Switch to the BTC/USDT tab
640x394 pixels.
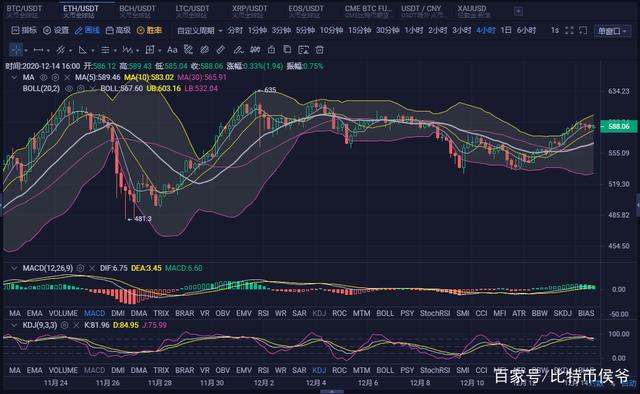tap(24, 11)
